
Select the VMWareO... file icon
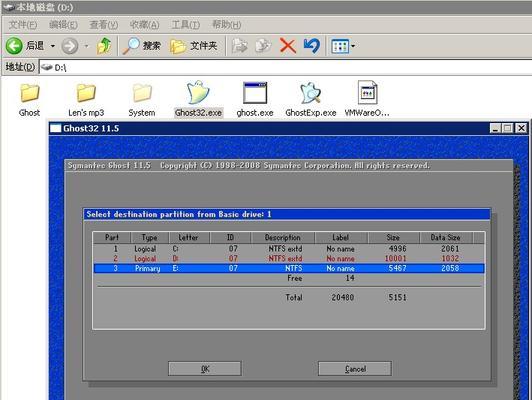pyautogui.click(x=367, y=92)
